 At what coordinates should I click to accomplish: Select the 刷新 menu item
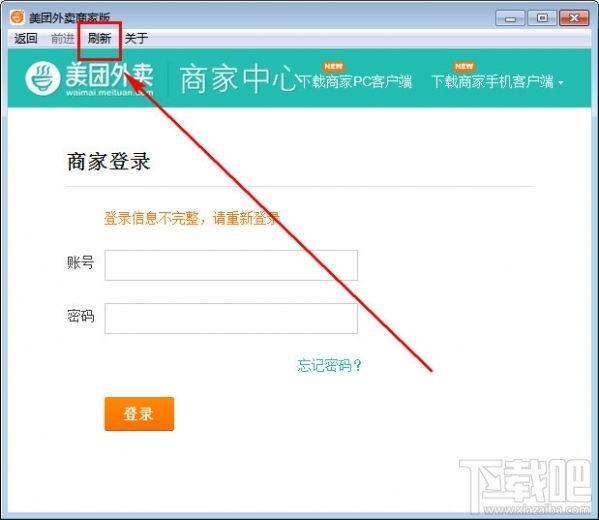99,38
